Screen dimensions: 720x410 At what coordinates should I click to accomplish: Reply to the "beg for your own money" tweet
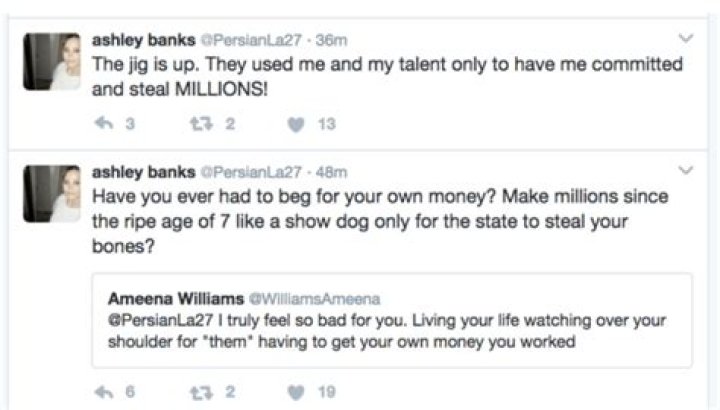pyautogui.click(x=101, y=393)
